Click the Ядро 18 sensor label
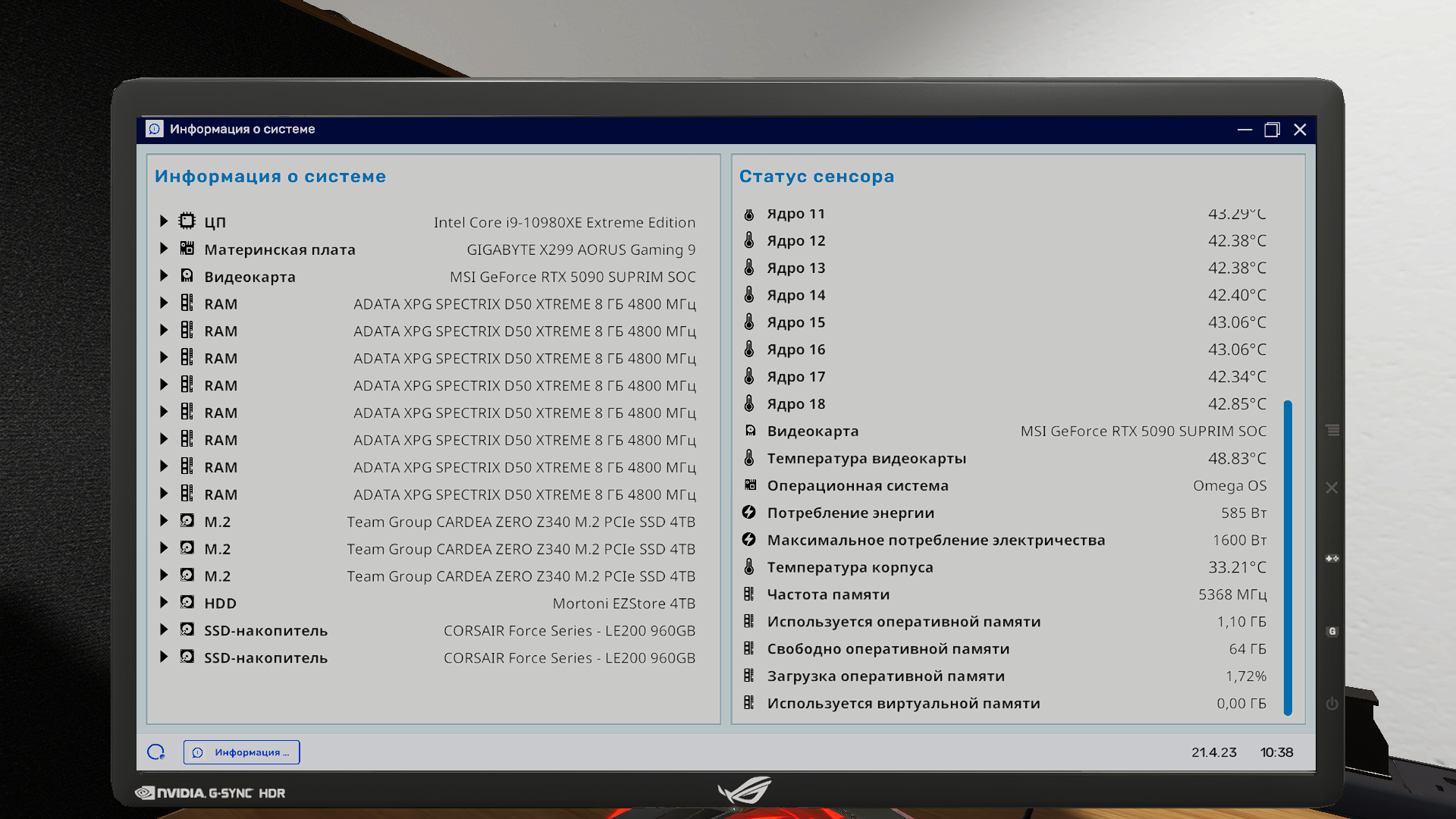This screenshot has width=1456, height=819. 796,405
